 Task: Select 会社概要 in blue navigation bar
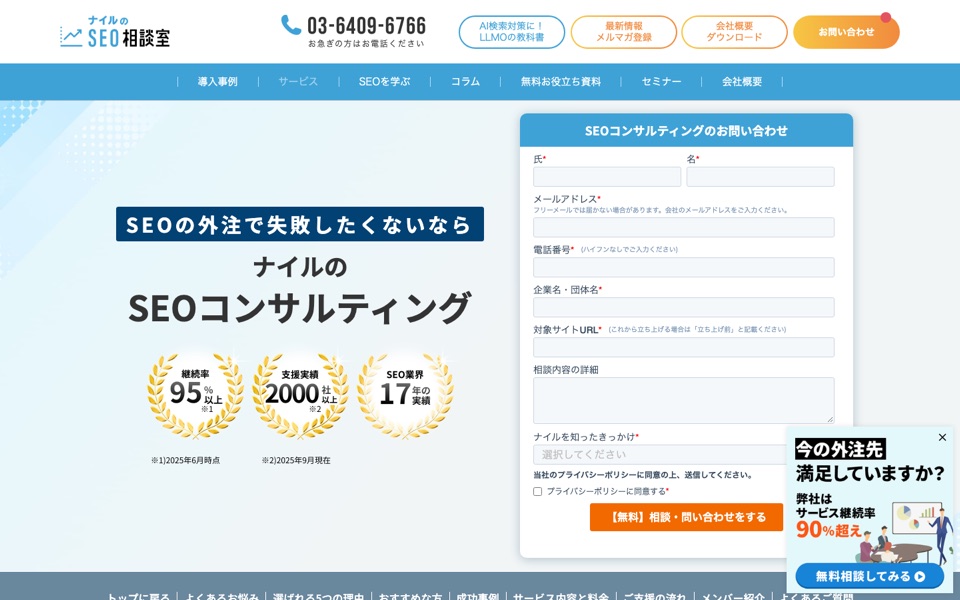[x=742, y=81]
